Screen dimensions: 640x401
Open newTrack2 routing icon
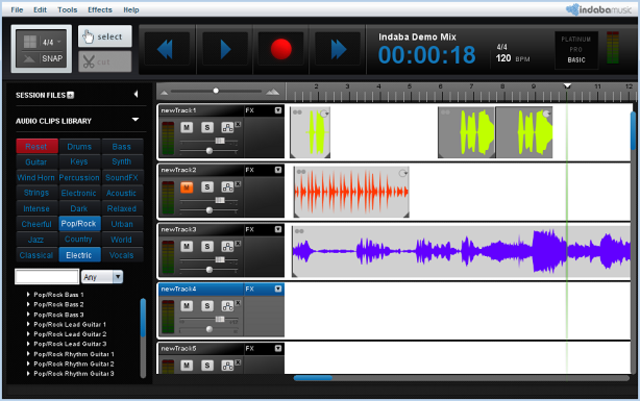[227, 187]
